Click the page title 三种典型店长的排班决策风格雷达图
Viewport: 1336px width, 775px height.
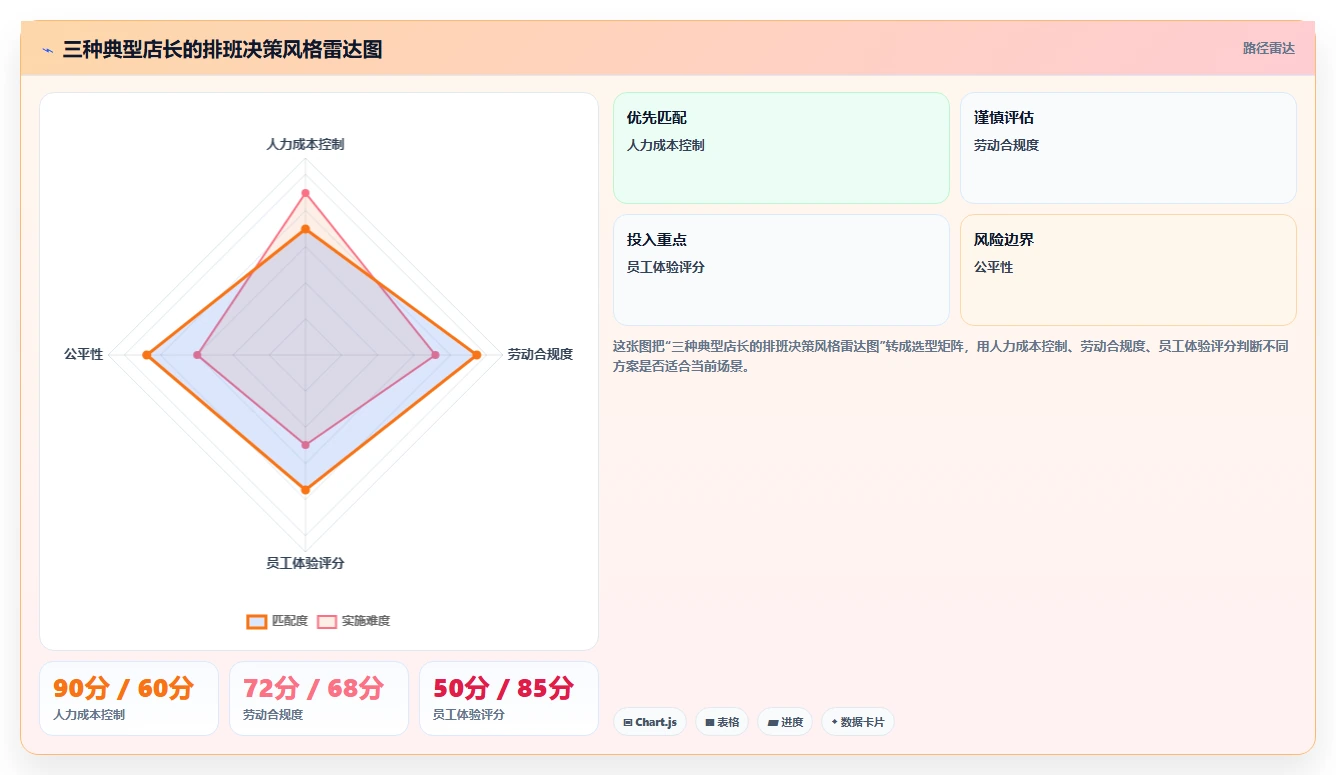point(222,49)
